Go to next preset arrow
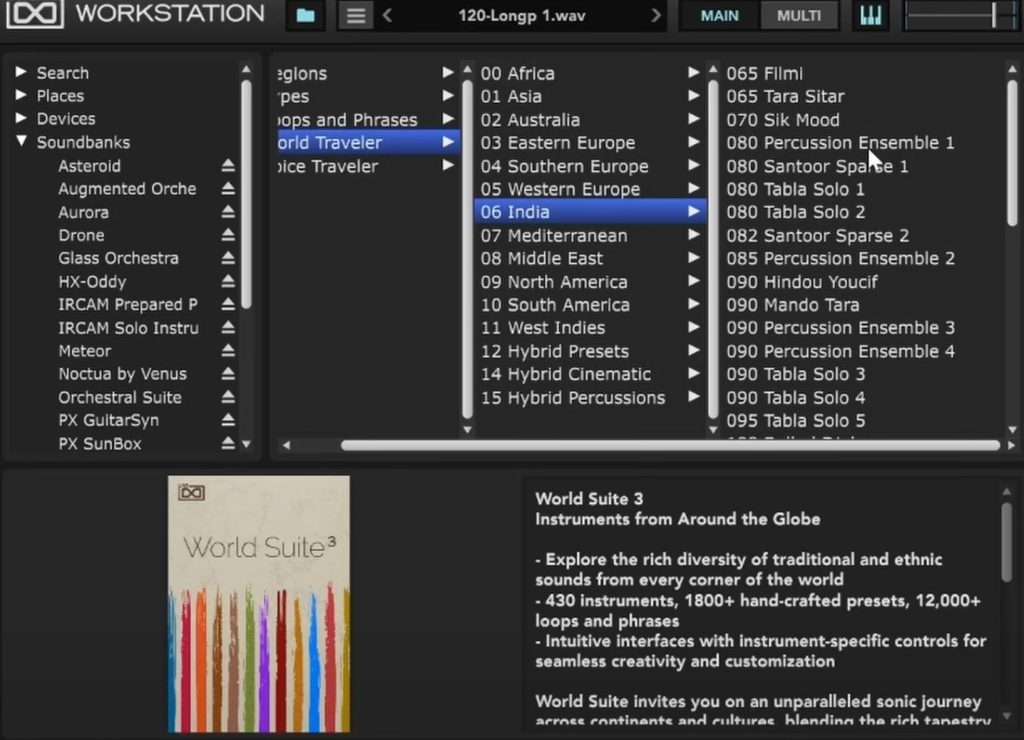The width and height of the screenshot is (1024, 740). click(656, 16)
